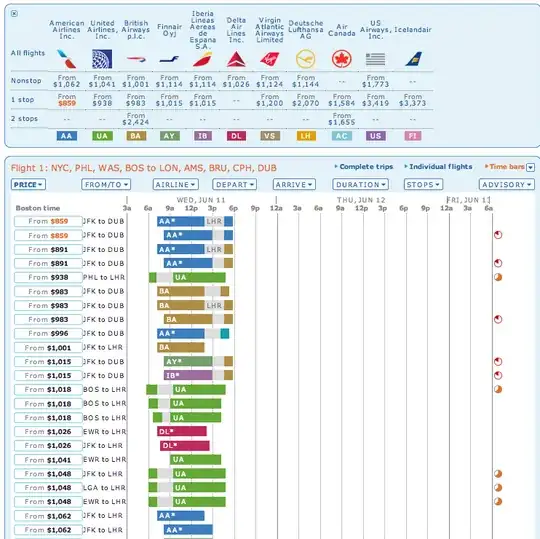Select the 2 stops row label

(24, 118)
